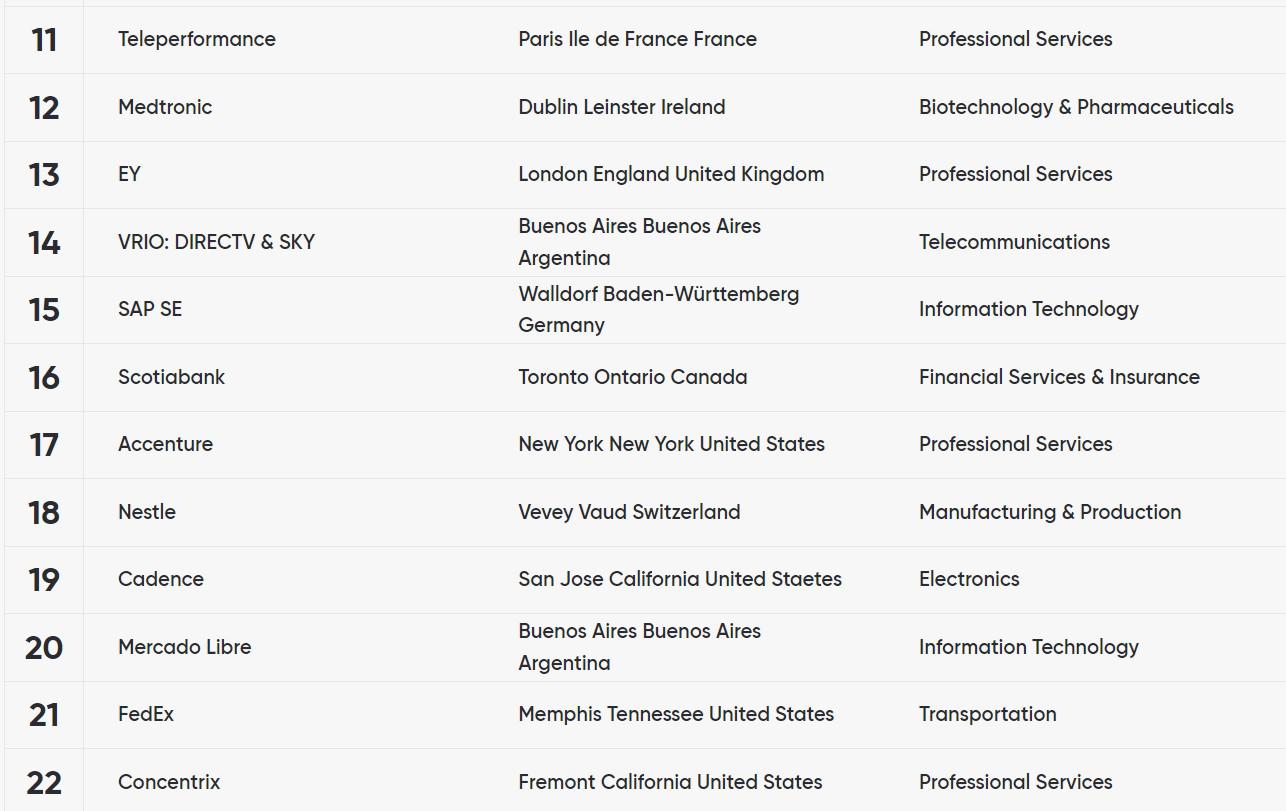
Task: Select the Dublin Leinster Ireland location cell
Action: [622, 107]
